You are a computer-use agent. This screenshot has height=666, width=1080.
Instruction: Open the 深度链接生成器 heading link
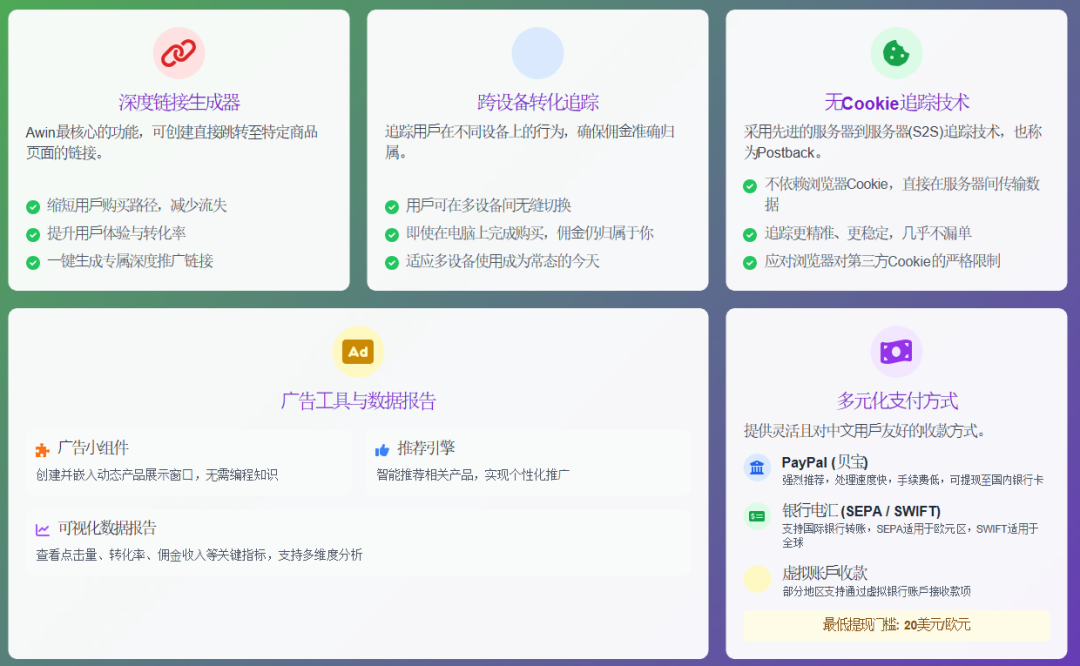tap(178, 102)
